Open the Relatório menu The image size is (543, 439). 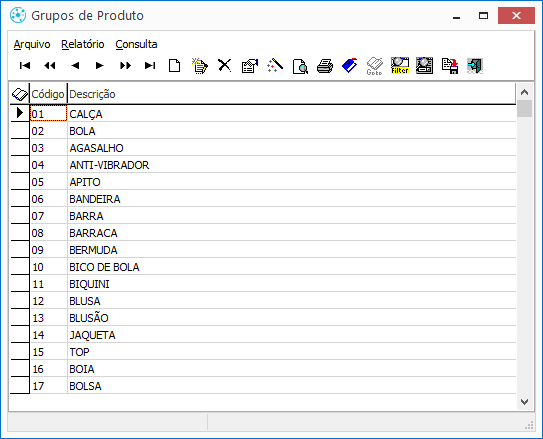83,44
